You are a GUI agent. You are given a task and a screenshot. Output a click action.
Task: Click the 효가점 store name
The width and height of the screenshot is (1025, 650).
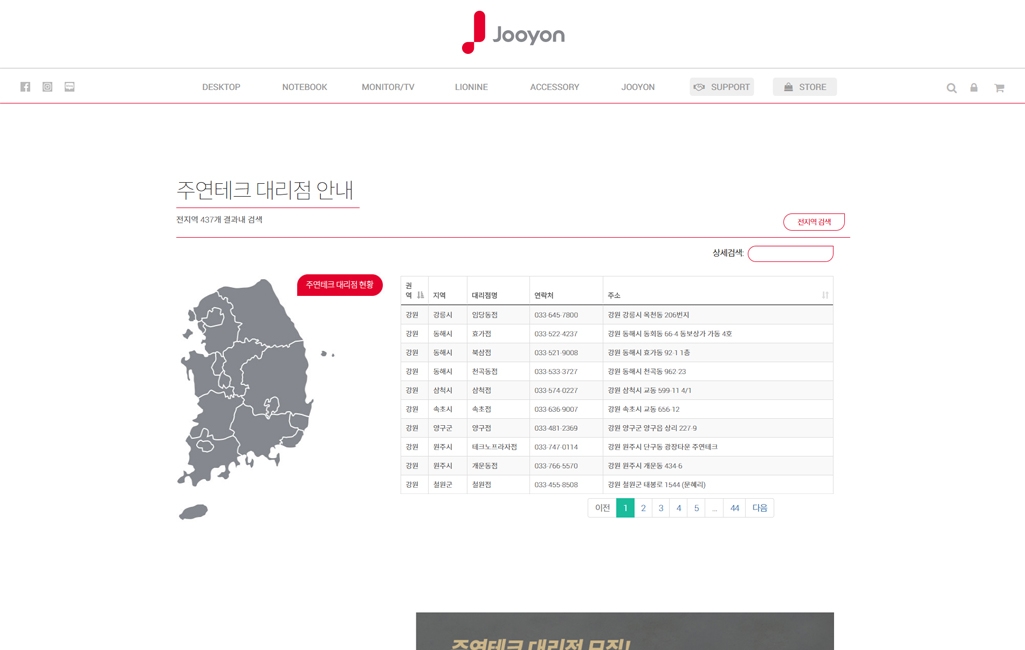point(481,334)
